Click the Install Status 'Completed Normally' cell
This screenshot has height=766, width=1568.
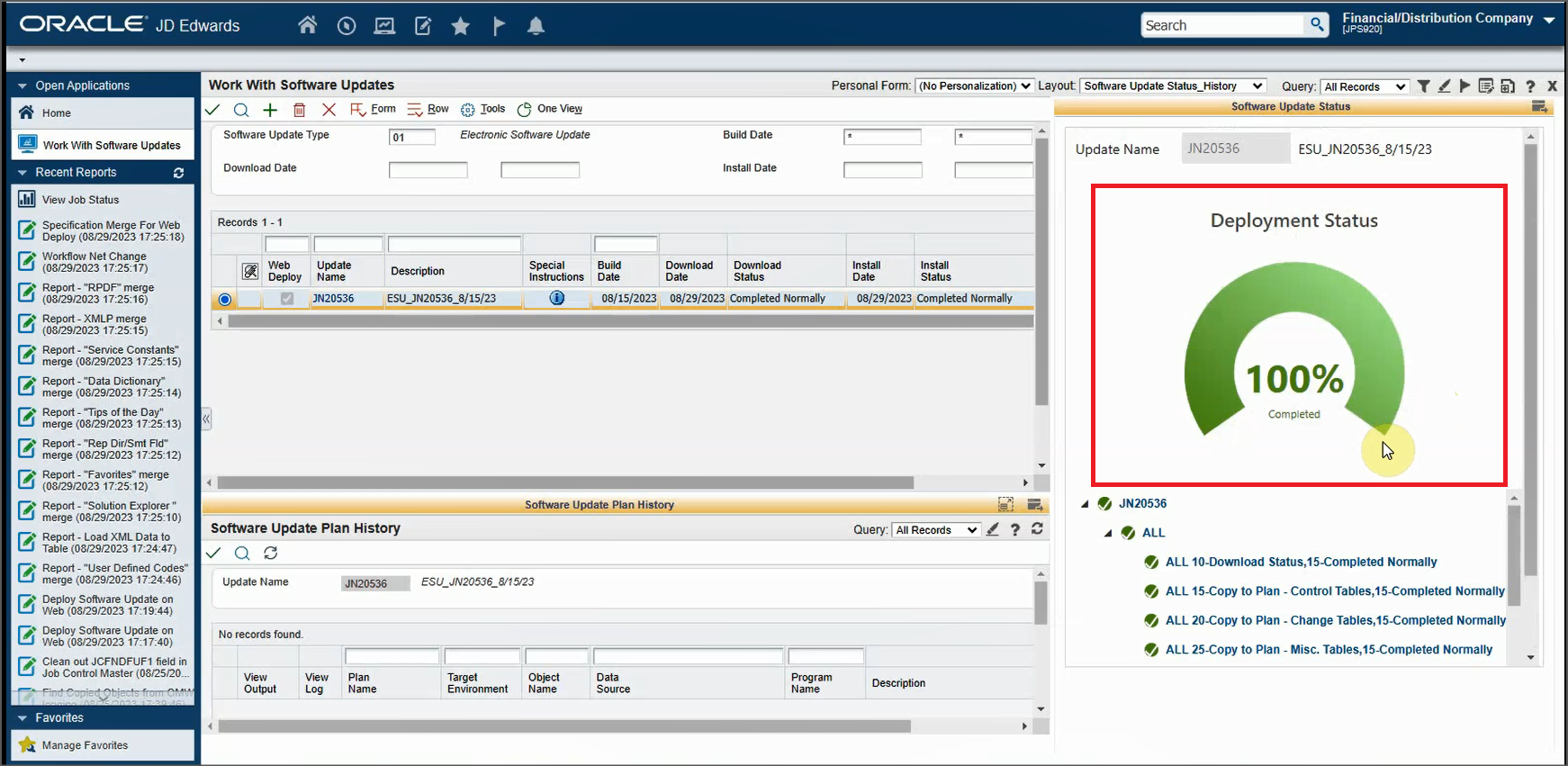(x=974, y=299)
